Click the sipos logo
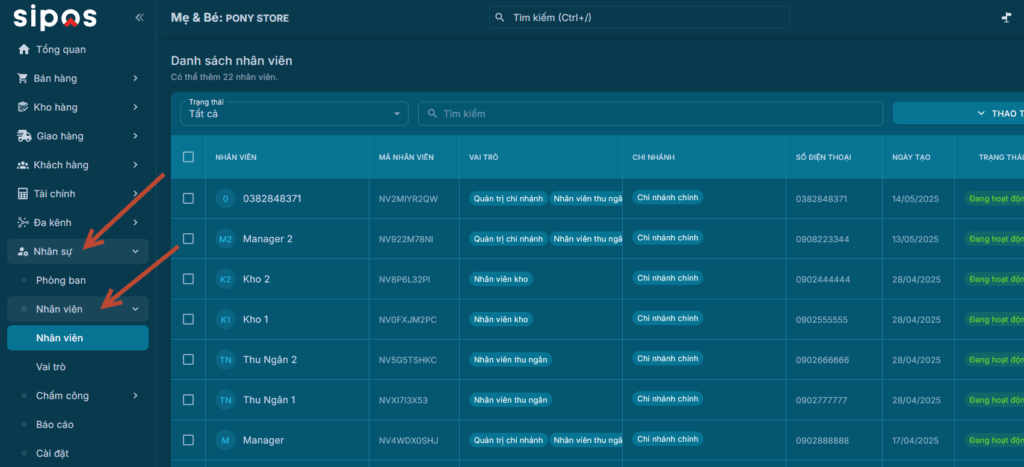 click(x=55, y=18)
